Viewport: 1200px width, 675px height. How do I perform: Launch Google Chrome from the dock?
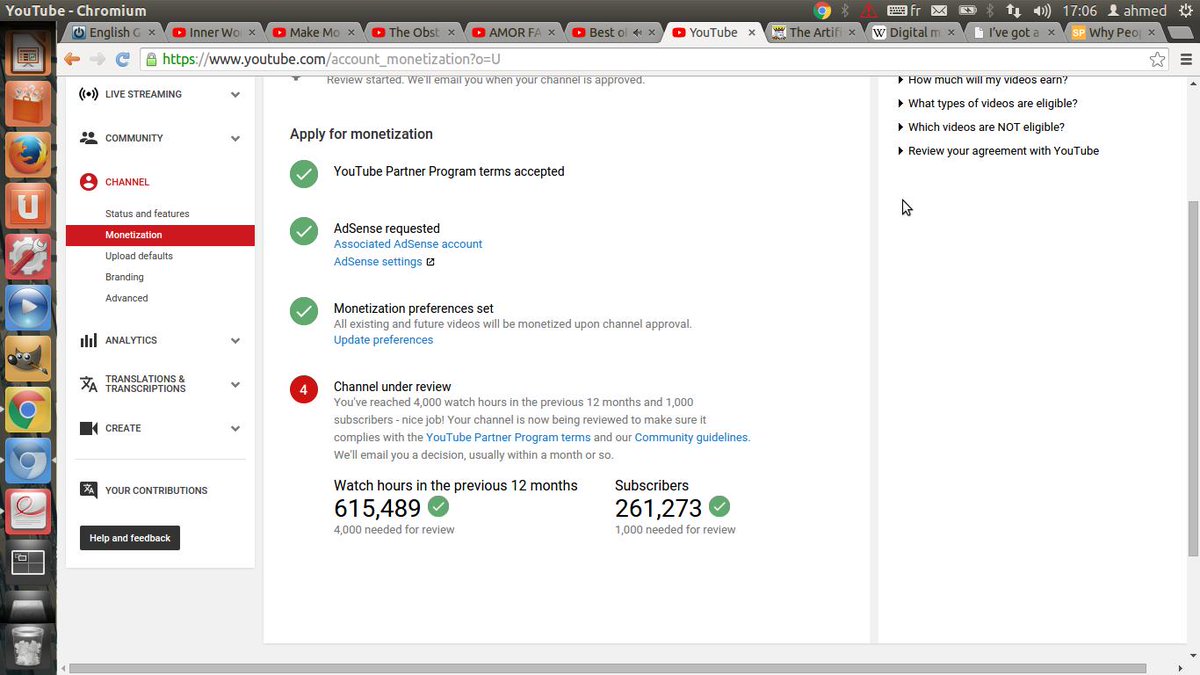(28, 410)
